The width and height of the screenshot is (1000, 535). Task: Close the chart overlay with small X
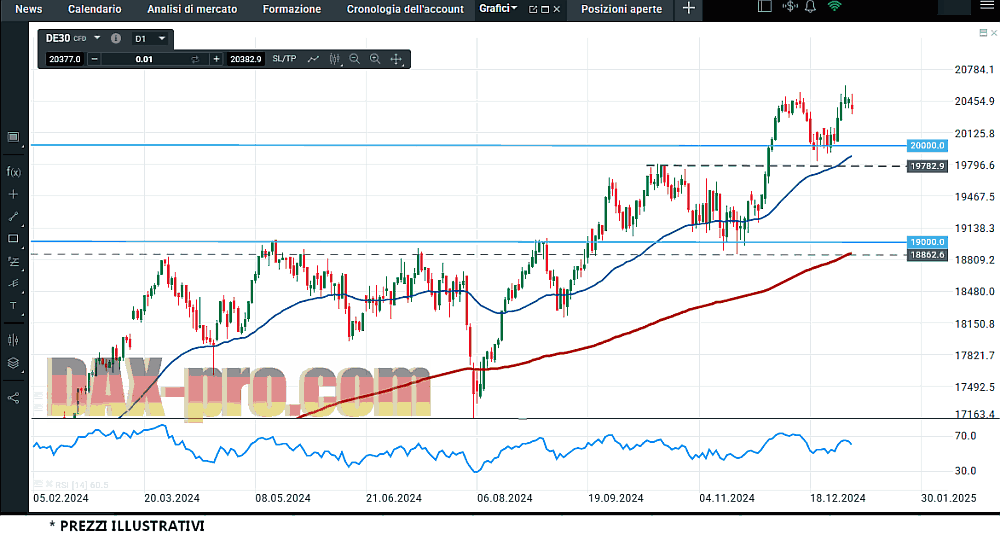tap(994, 33)
